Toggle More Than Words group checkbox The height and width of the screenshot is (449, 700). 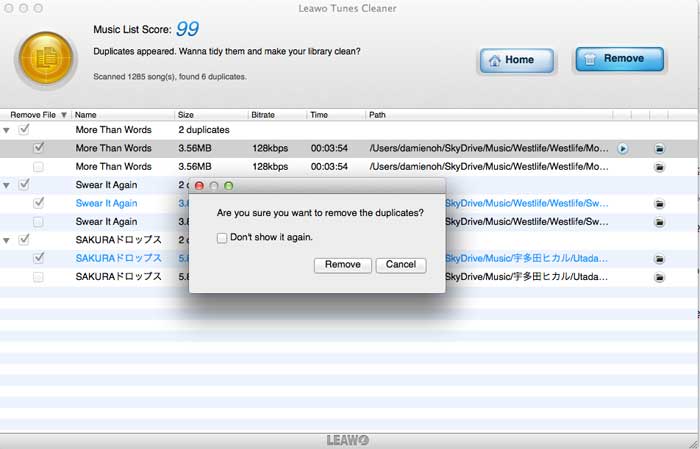coord(24,130)
